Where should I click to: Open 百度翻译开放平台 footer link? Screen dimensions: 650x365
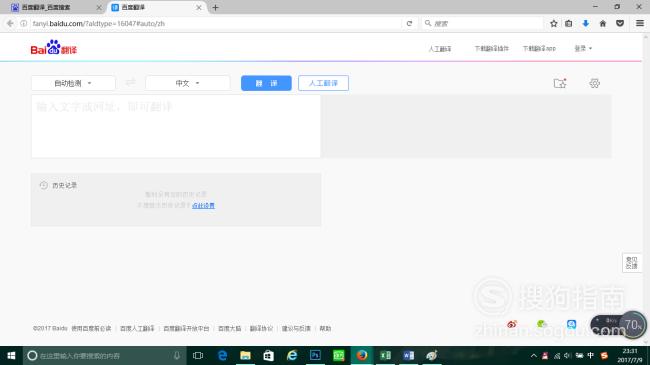[x=186, y=328]
